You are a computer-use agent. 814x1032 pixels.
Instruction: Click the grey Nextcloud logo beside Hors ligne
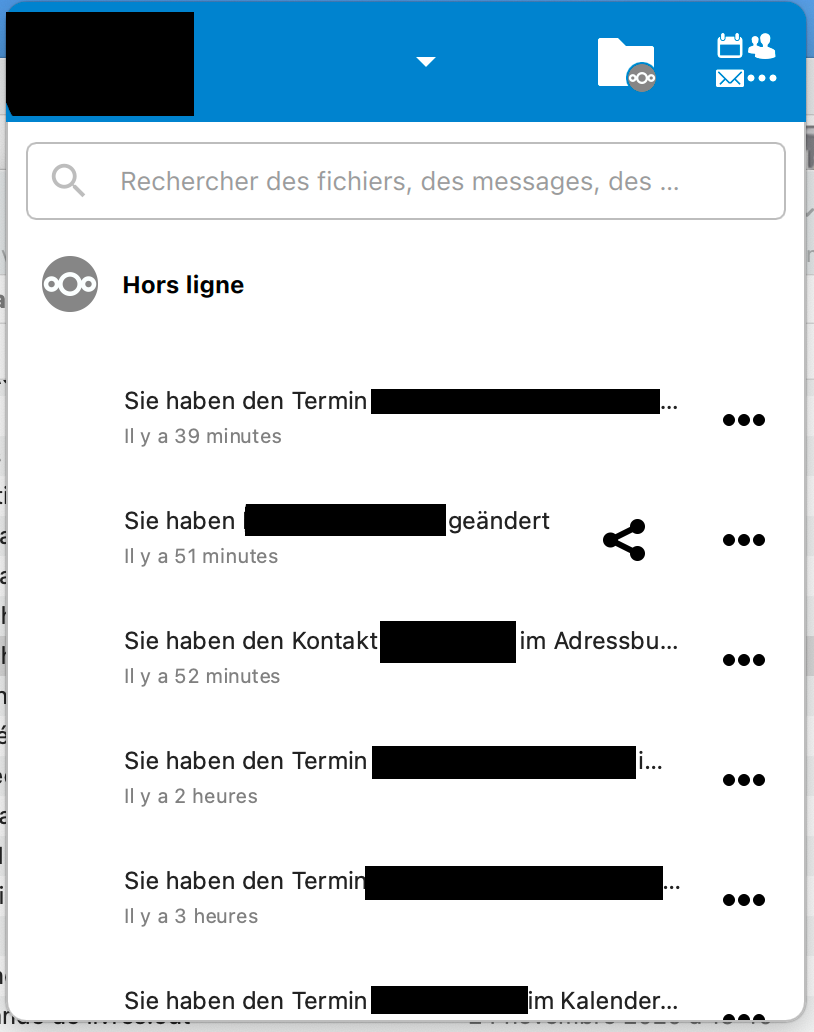[x=70, y=284]
